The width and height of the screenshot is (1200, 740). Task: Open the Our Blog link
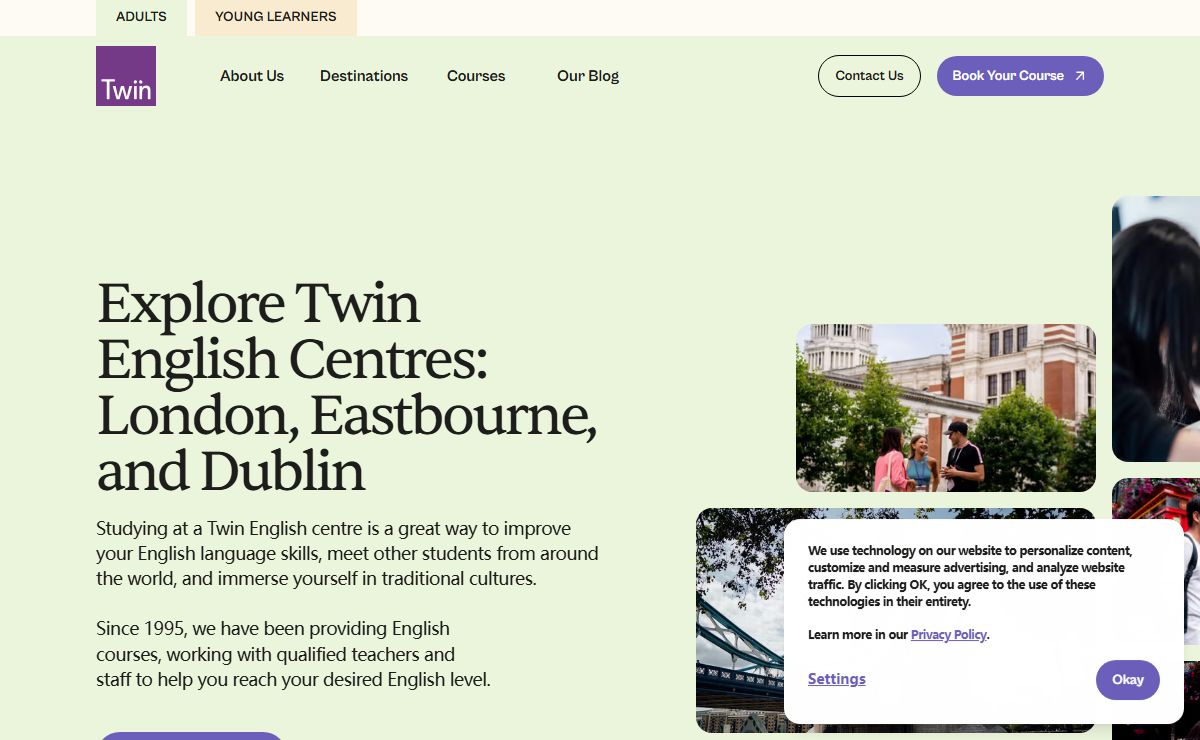pos(588,76)
